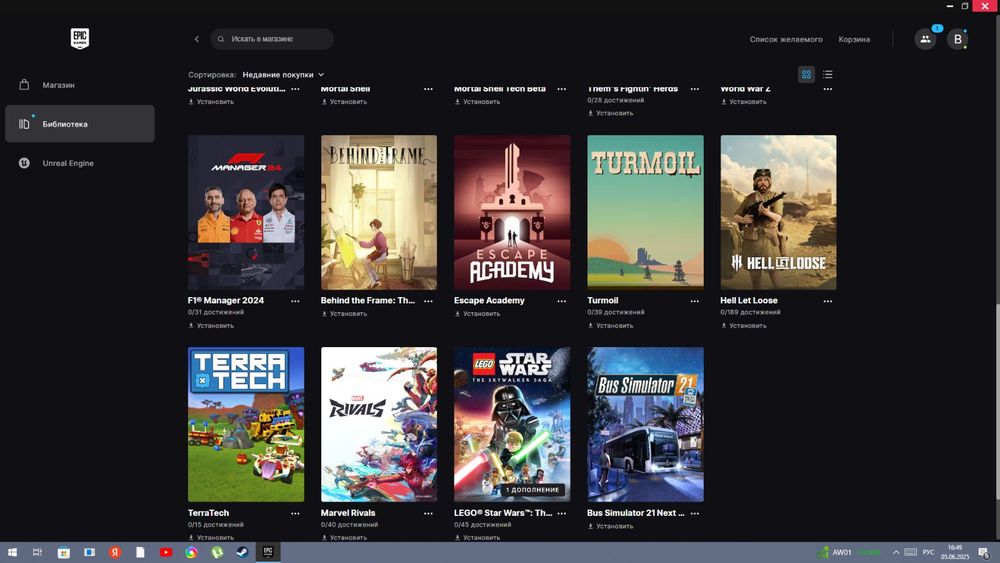
Task: Open LEGO Star Wars cover art
Action: 512,425
